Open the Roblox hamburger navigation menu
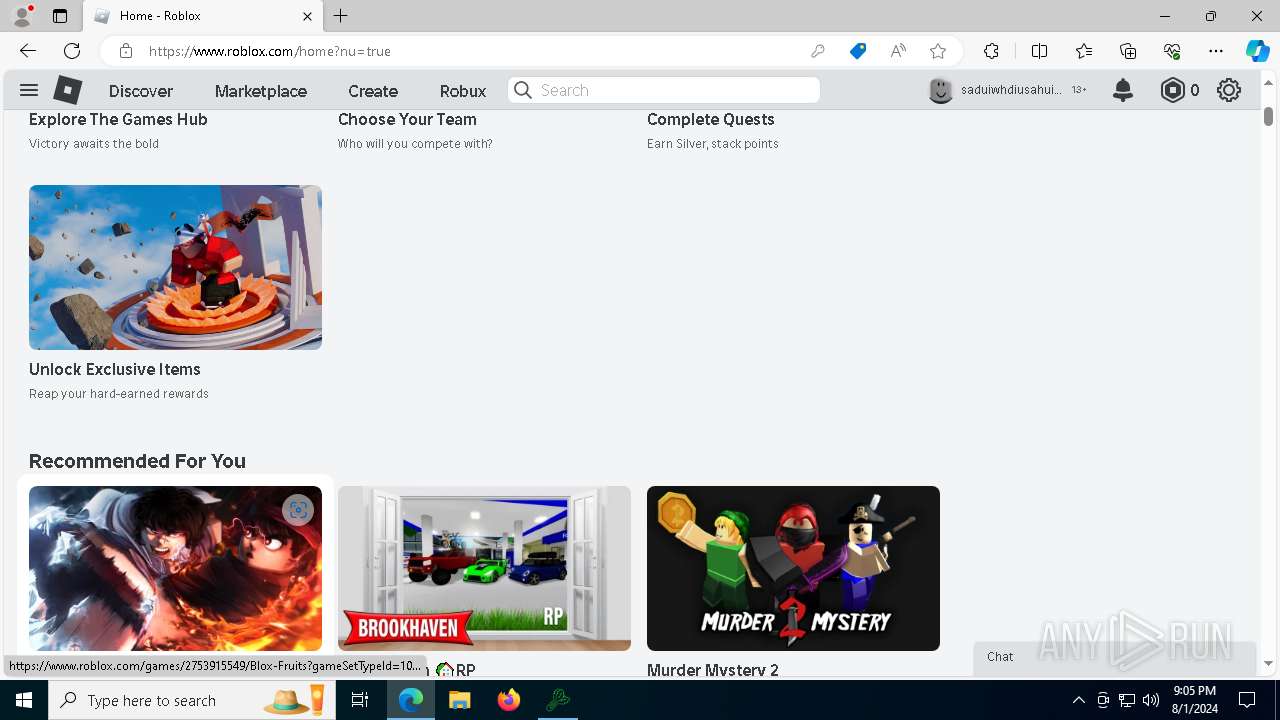Viewport: 1280px width, 720px height. pyautogui.click(x=29, y=90)
